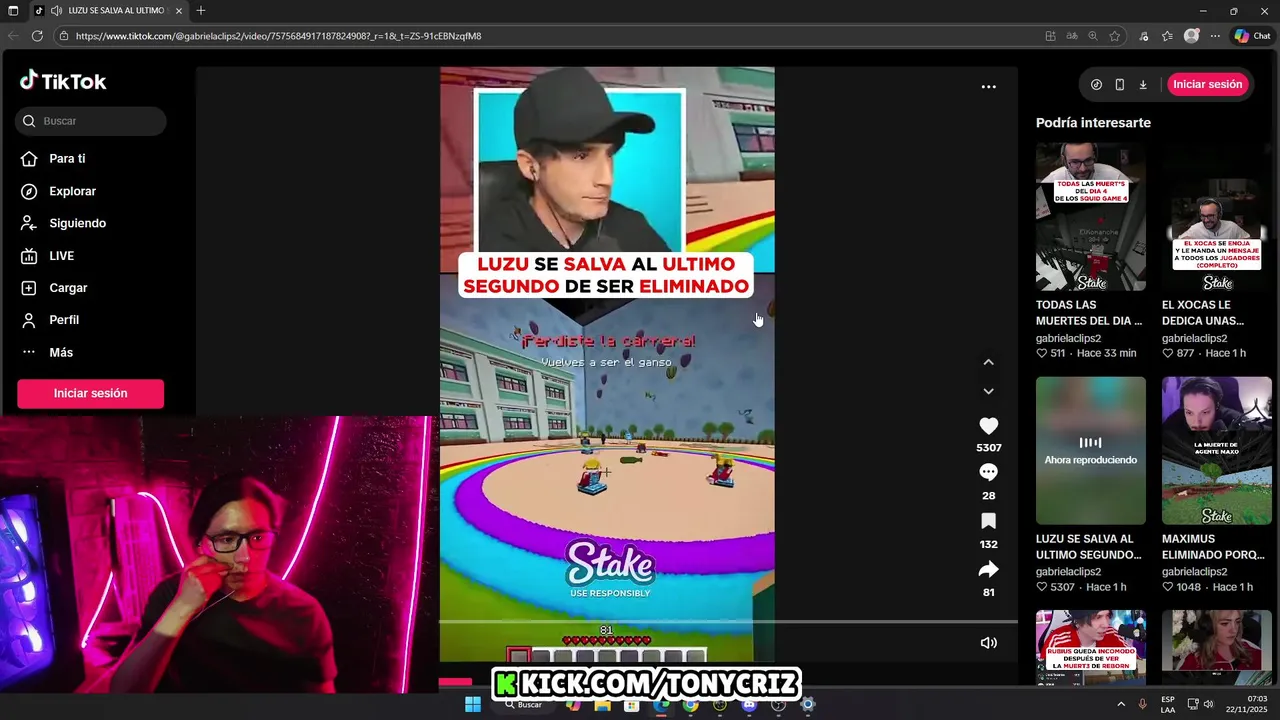Open the Rubius queda incomodo thumbnail
Viewport: 1280px width, 720px height.
pyautogui.click(x=1091, y=647)
